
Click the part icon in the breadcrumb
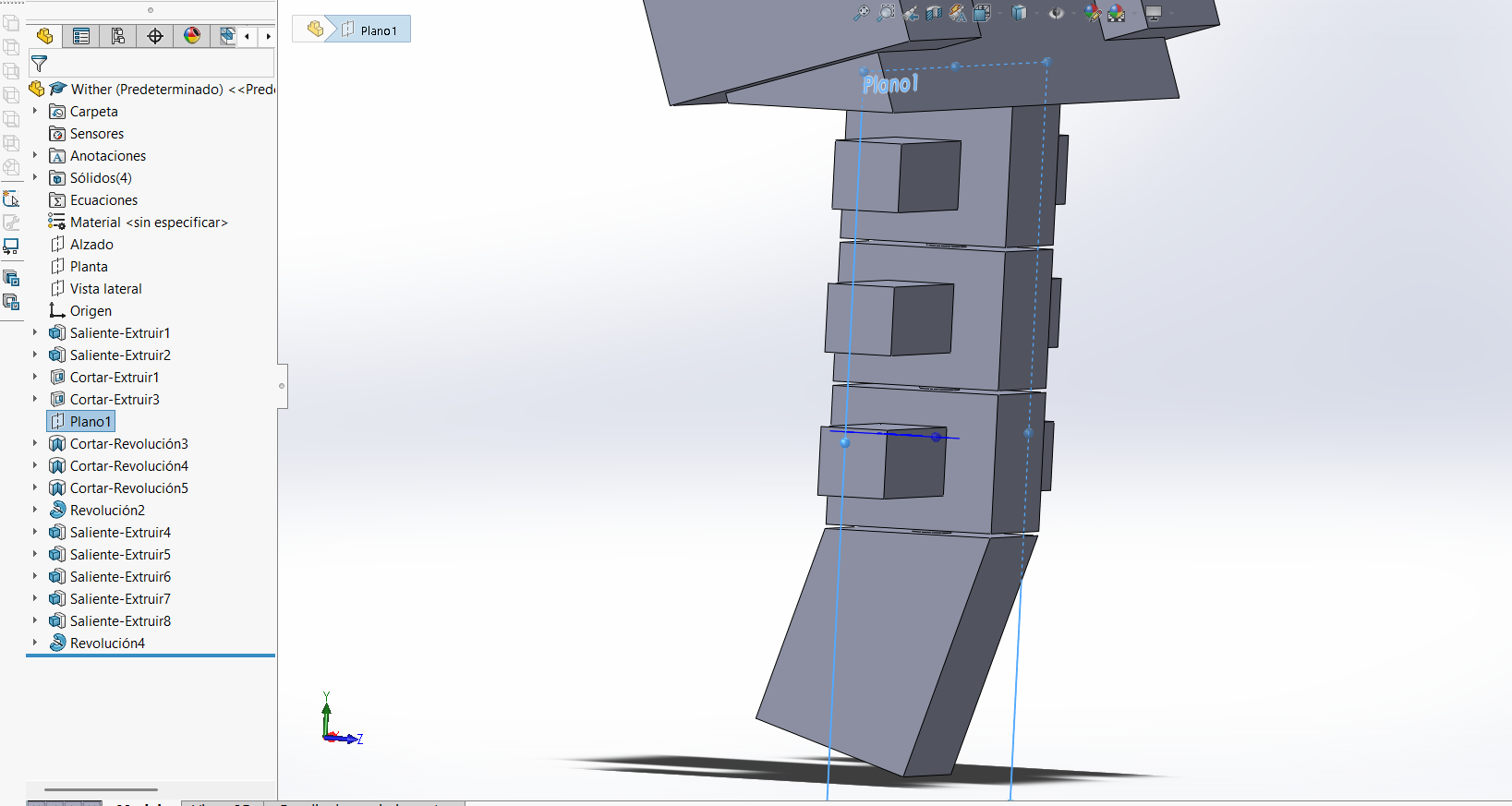(315, 30)
